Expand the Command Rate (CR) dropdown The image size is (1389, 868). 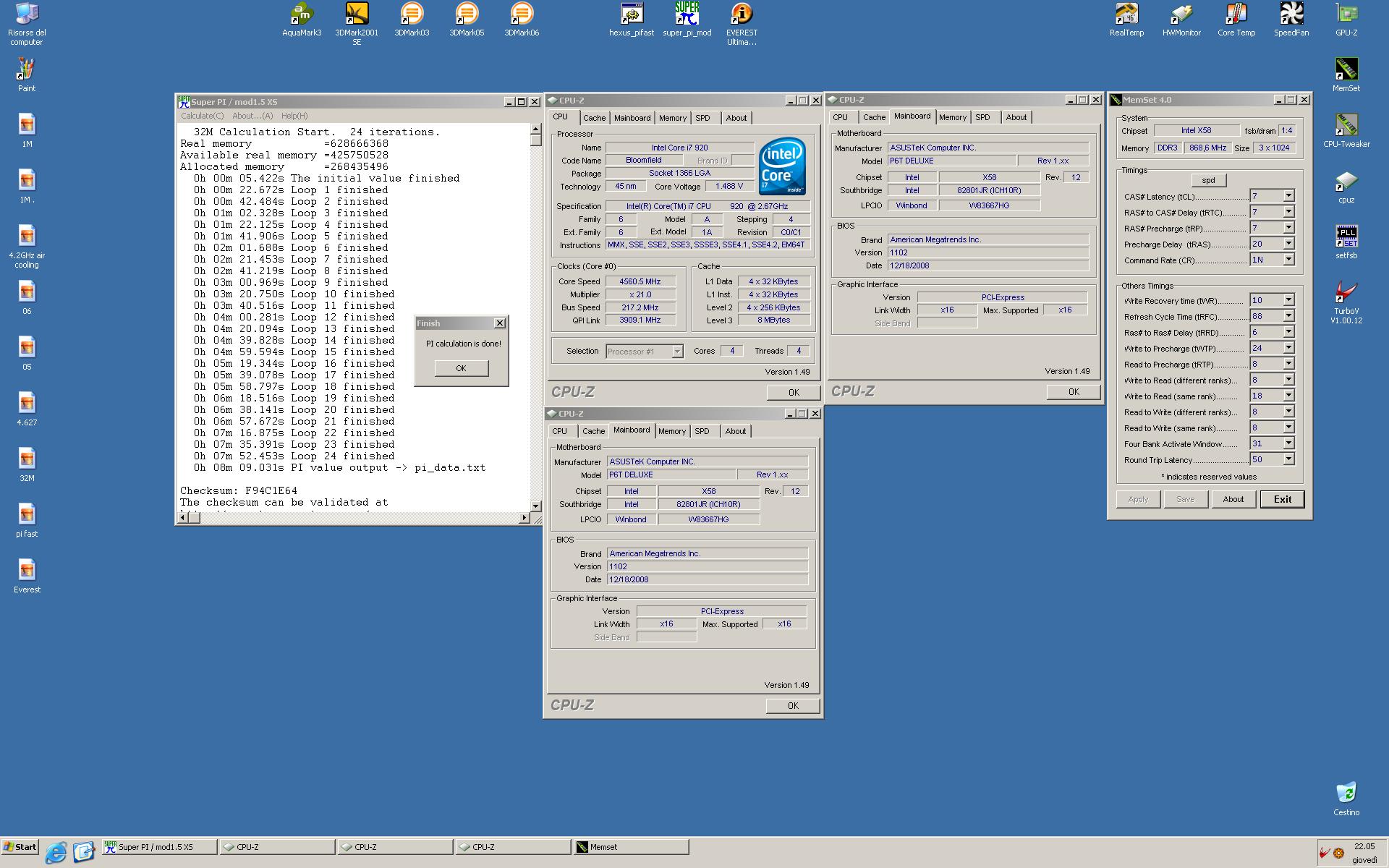[x=1288, y=260]
